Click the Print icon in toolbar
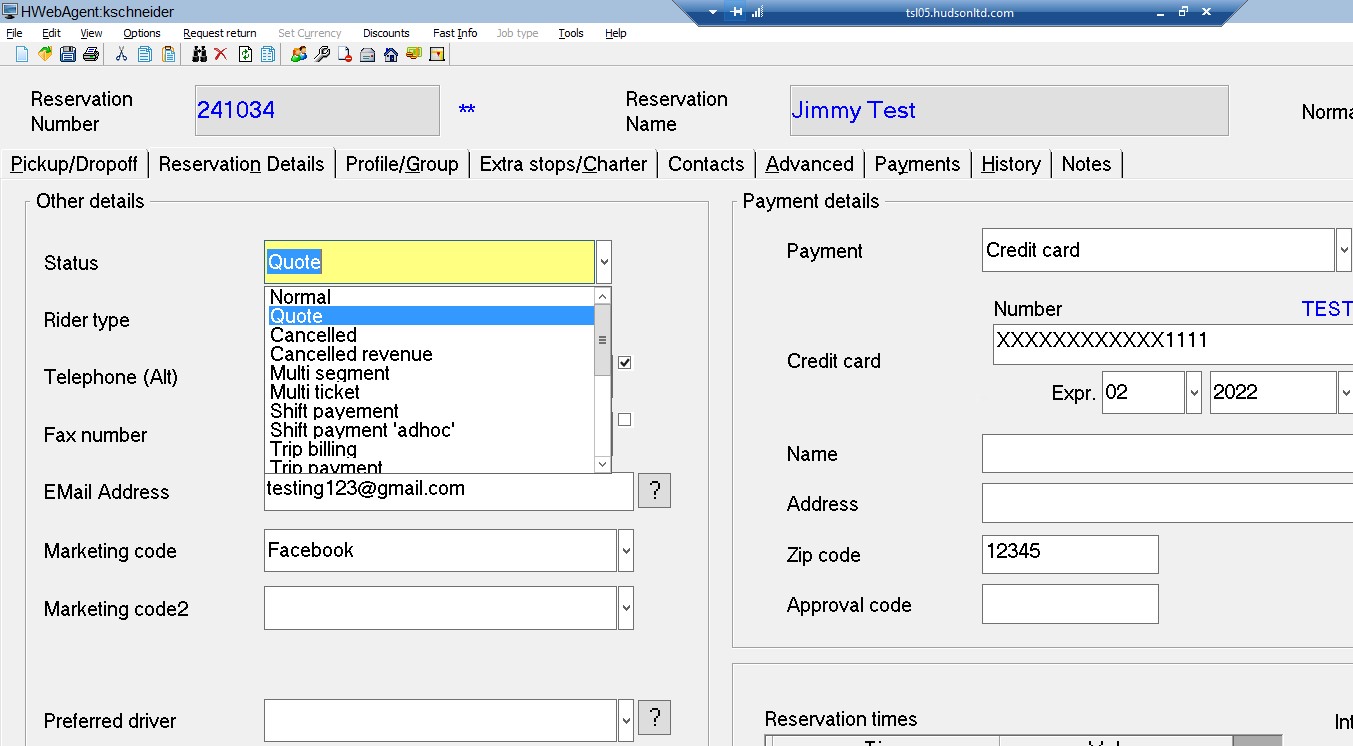Screen dimensions: 1353x746 [91, 54]
